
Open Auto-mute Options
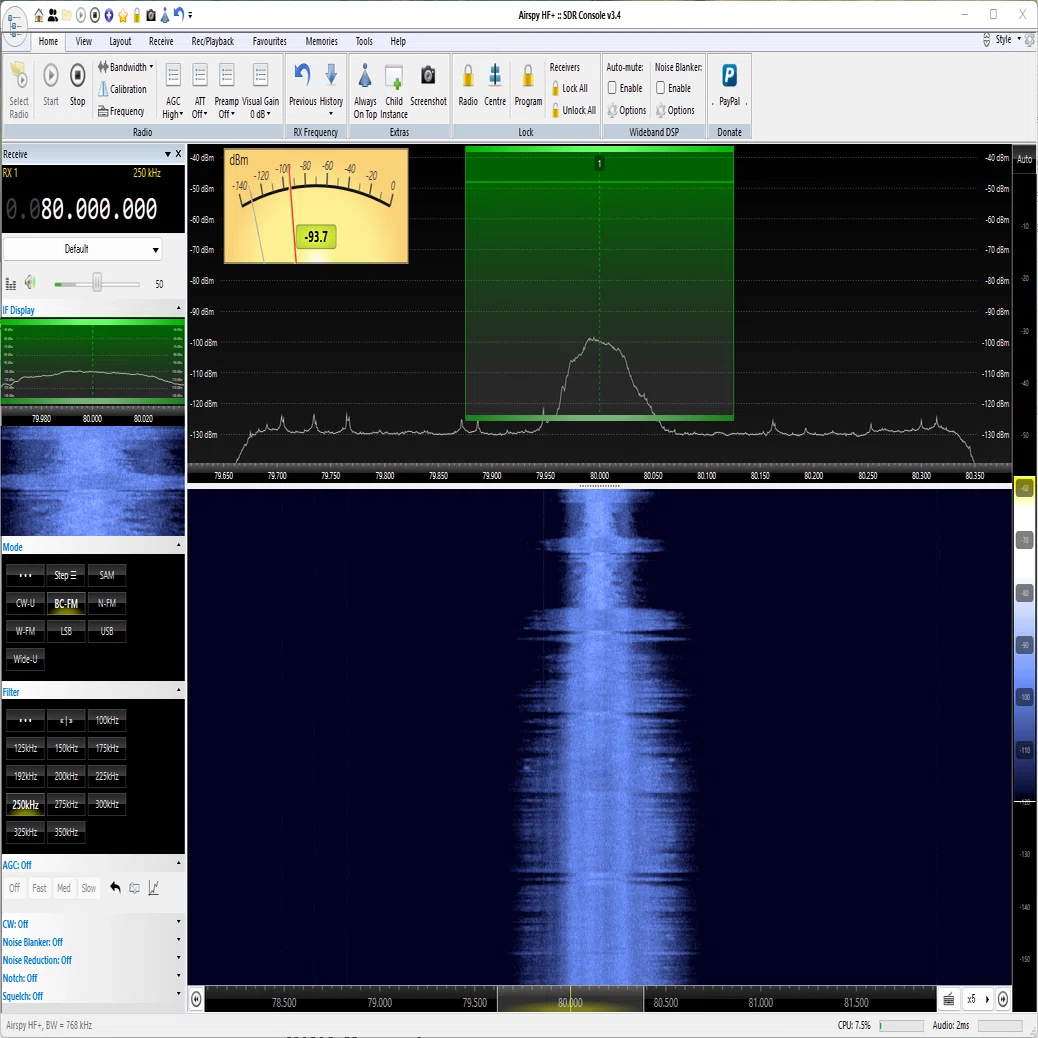coord(626,111)
